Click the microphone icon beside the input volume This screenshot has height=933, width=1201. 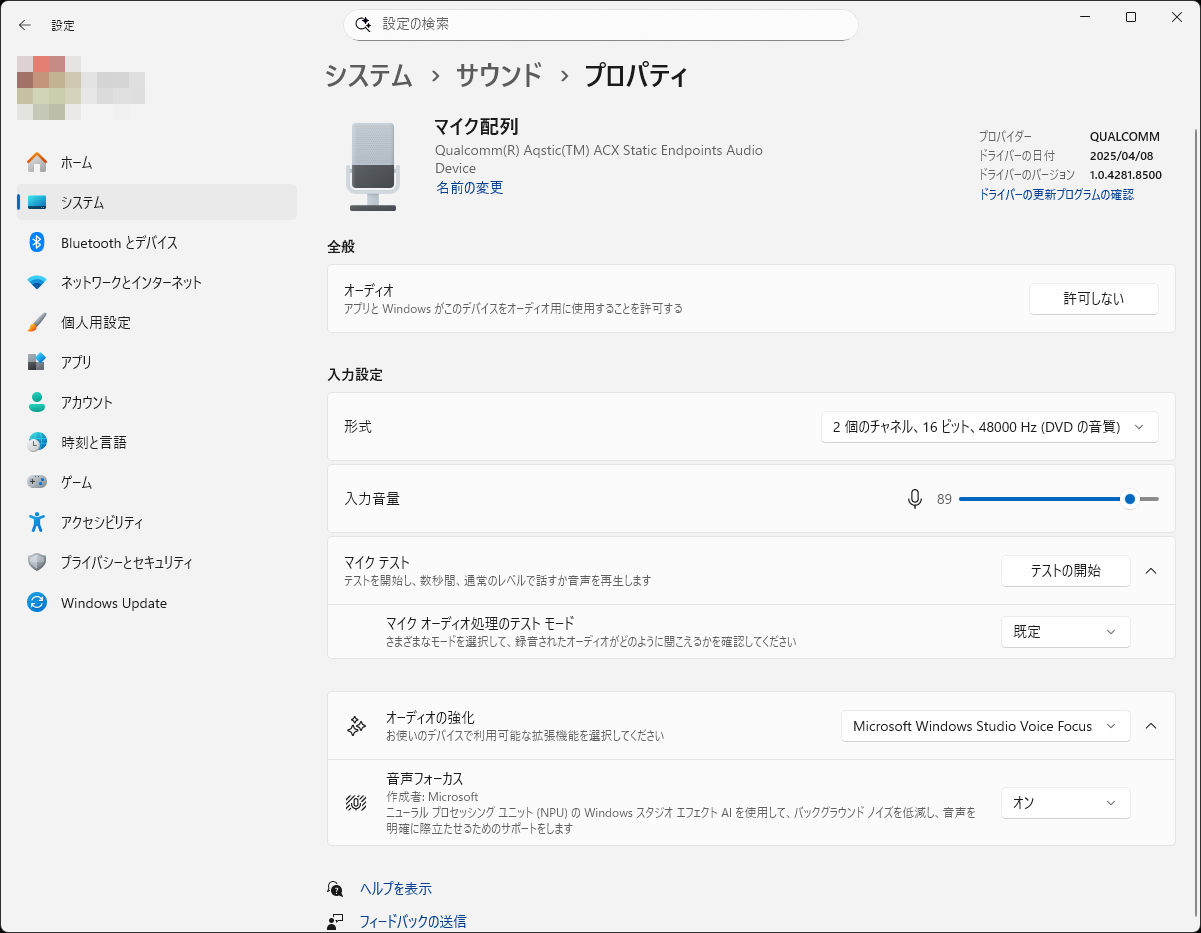[x=914, y=498]
